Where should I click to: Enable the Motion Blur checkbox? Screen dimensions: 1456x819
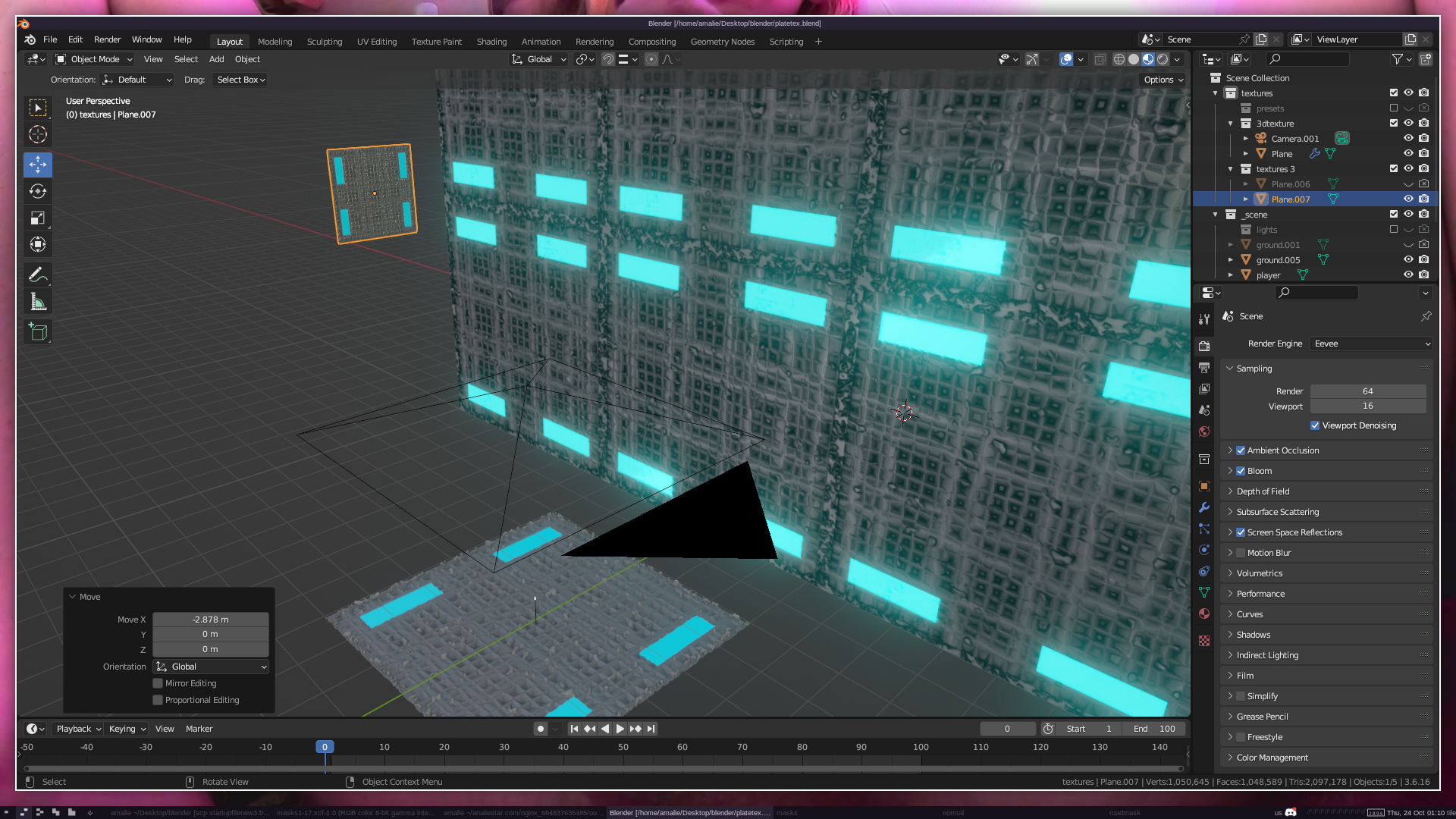point(1241,553)
